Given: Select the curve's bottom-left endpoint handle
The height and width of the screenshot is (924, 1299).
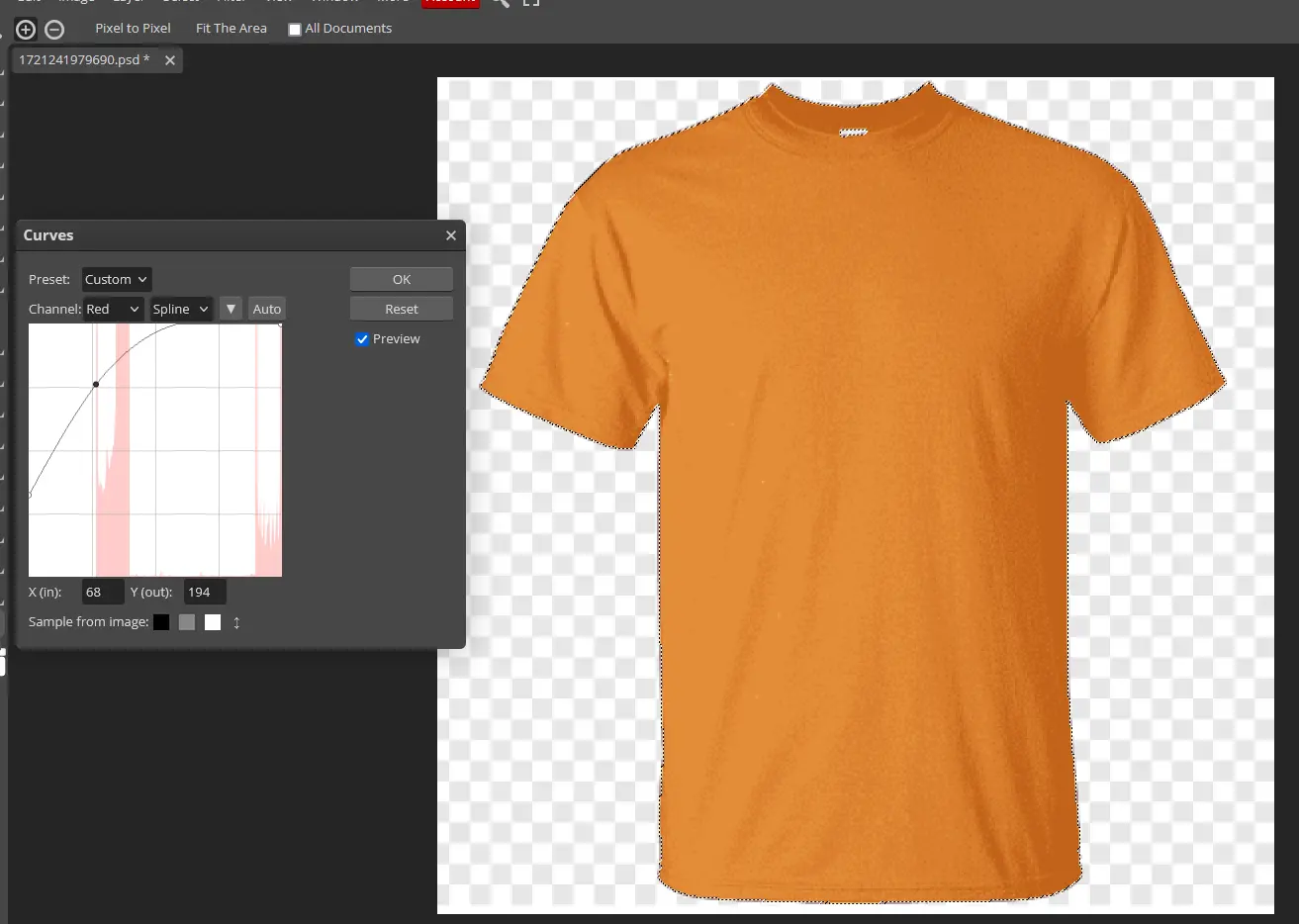Looking at the screenshot, I should pos(30,495).
